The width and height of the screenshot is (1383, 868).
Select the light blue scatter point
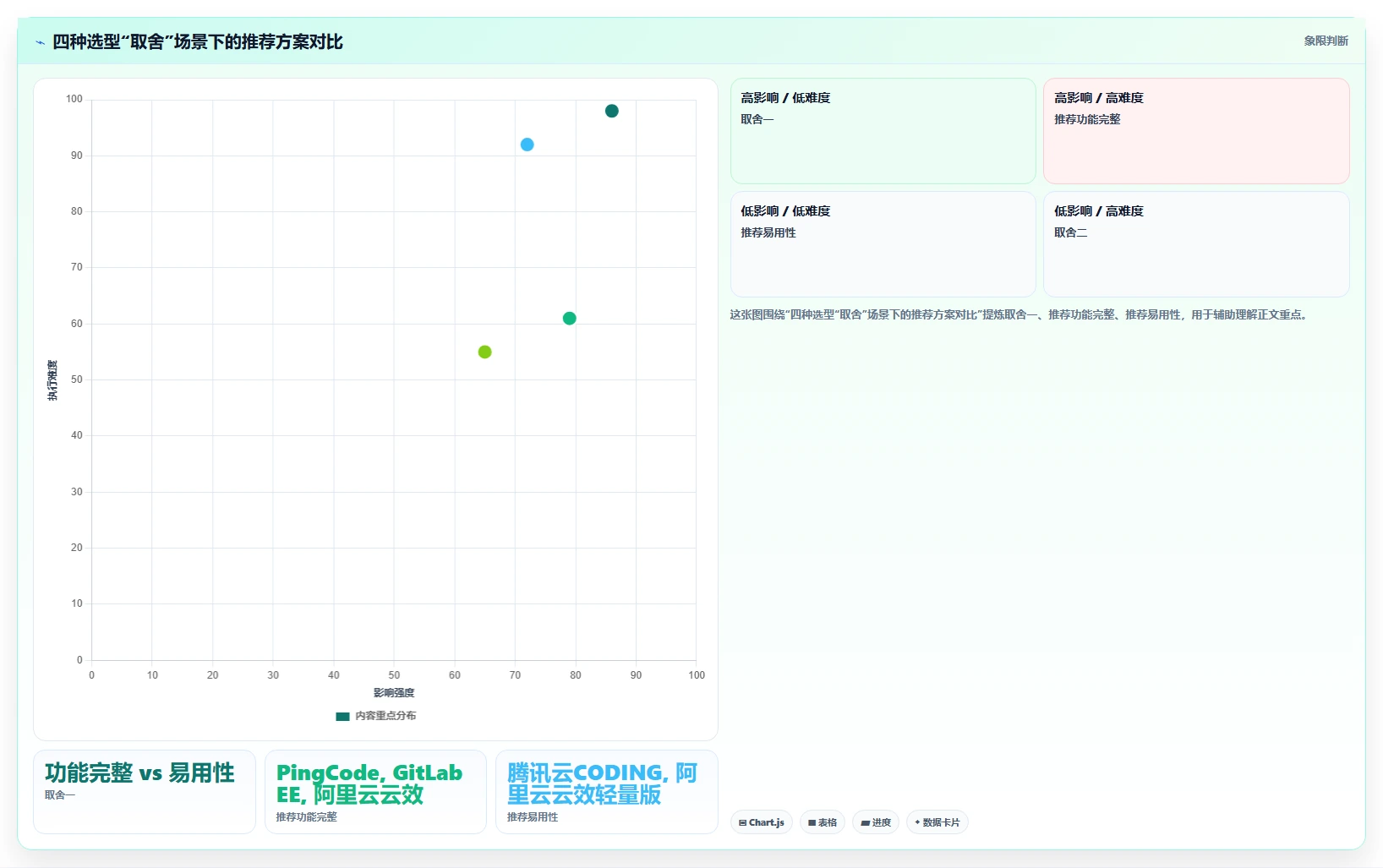527,145
